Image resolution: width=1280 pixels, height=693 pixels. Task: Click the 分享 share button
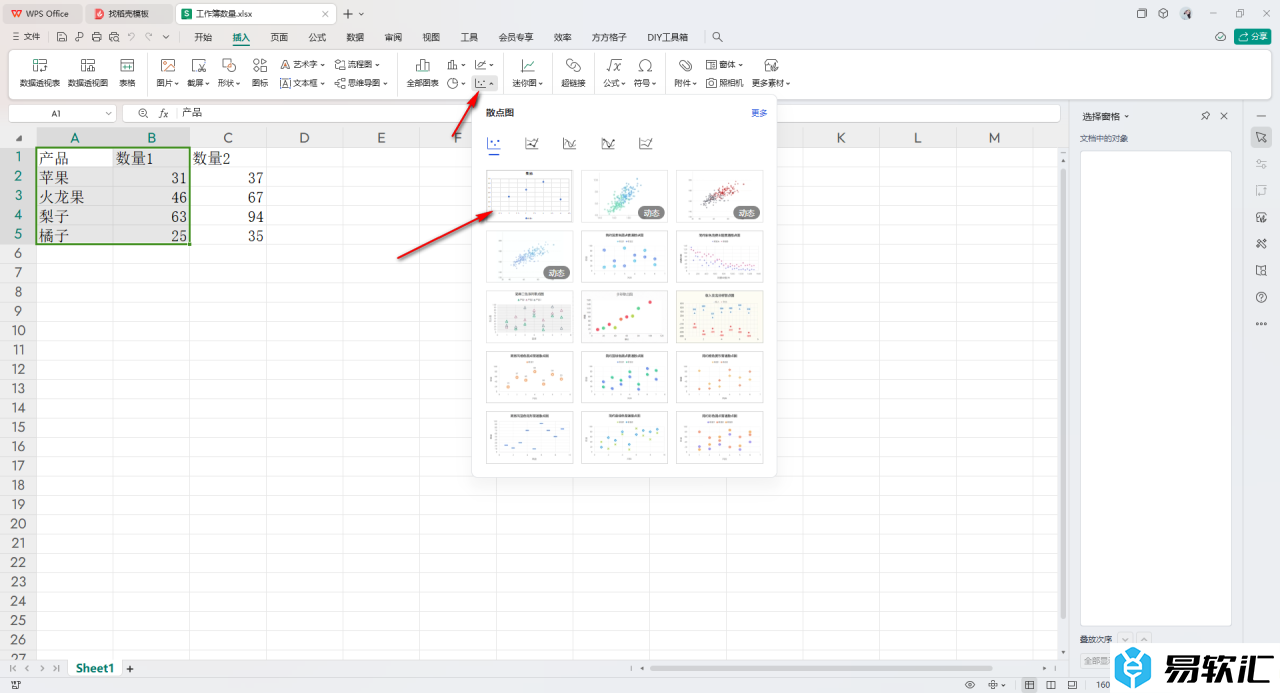pyautogui.click(x=1253, y=37)
